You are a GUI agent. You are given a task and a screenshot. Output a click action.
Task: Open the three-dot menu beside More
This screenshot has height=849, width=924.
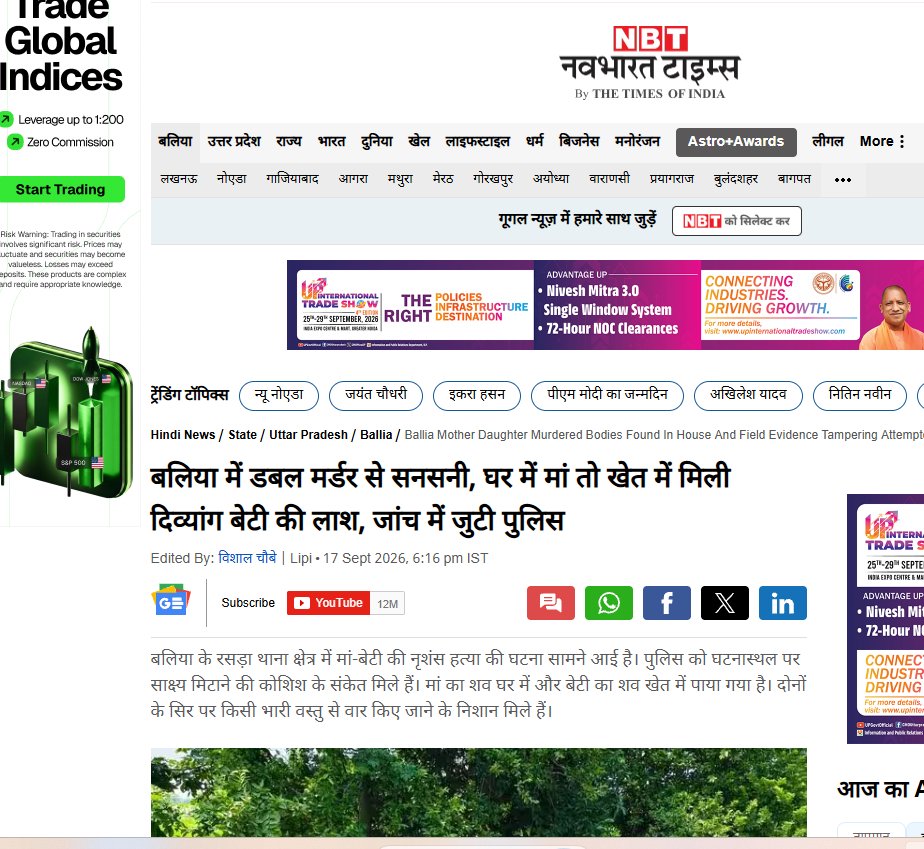pyautogui.click(x=902, y=141)
